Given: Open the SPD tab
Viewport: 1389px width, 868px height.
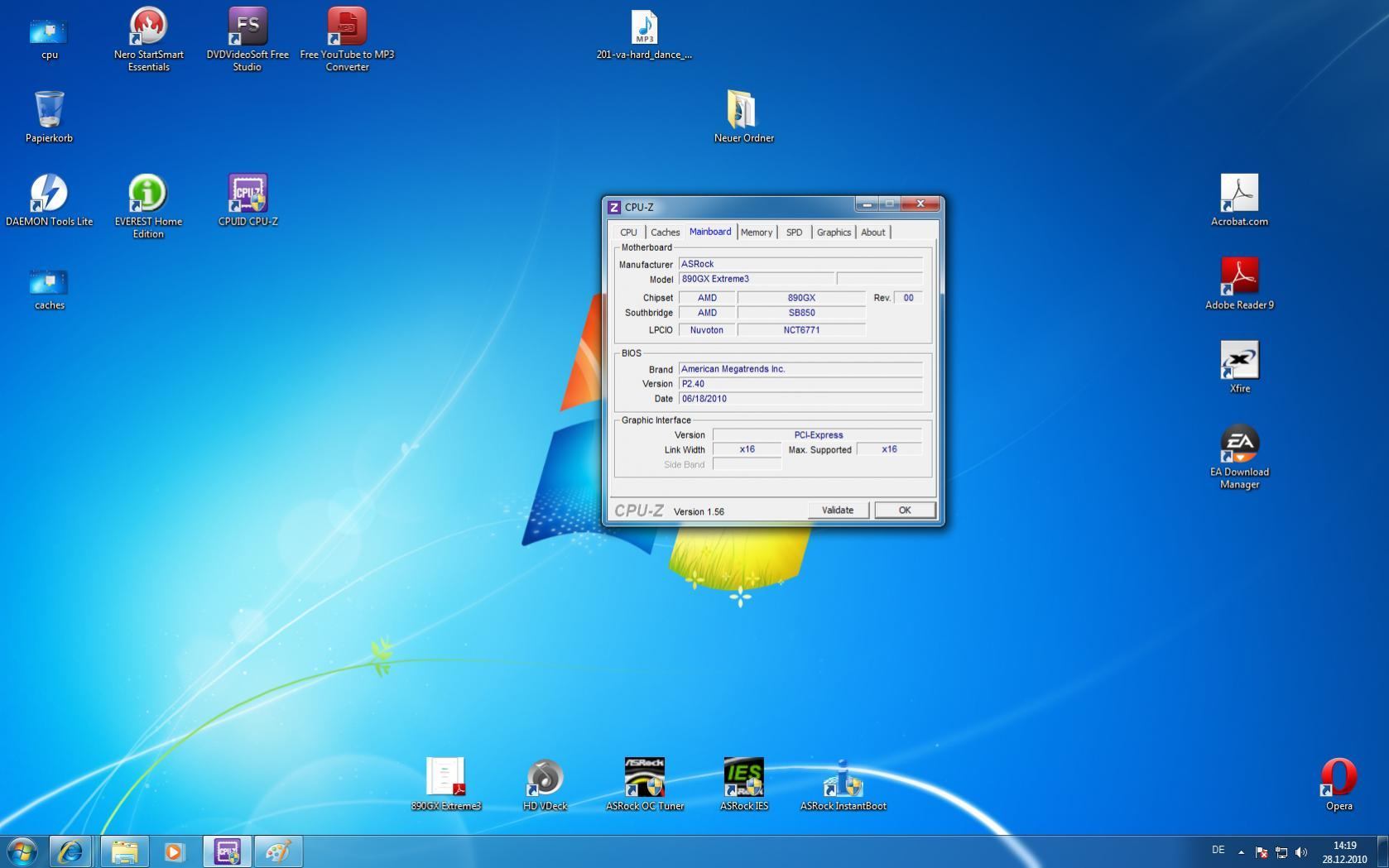Looking at the screenshot, I should tap(794, 233).
